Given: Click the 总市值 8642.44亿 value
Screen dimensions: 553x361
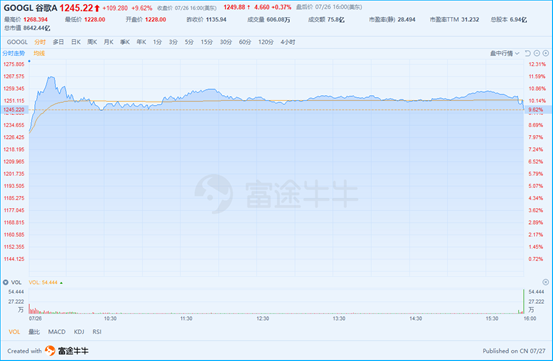Looking at the screenshot, I should (x=37, y=28).
